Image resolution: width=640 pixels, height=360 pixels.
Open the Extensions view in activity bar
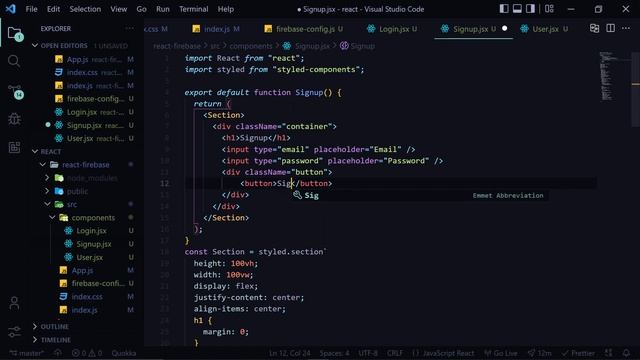(x=14, y=147)
